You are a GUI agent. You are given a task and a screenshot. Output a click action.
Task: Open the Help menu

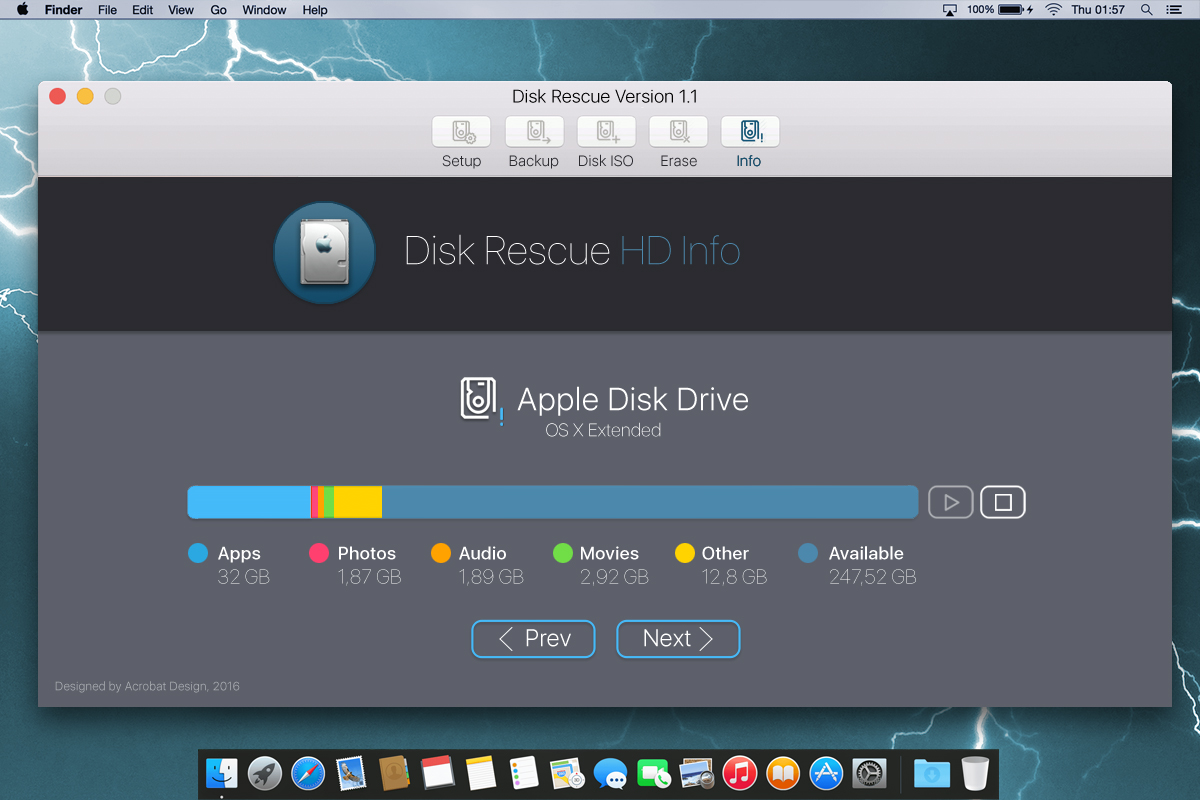coord(315,10)
